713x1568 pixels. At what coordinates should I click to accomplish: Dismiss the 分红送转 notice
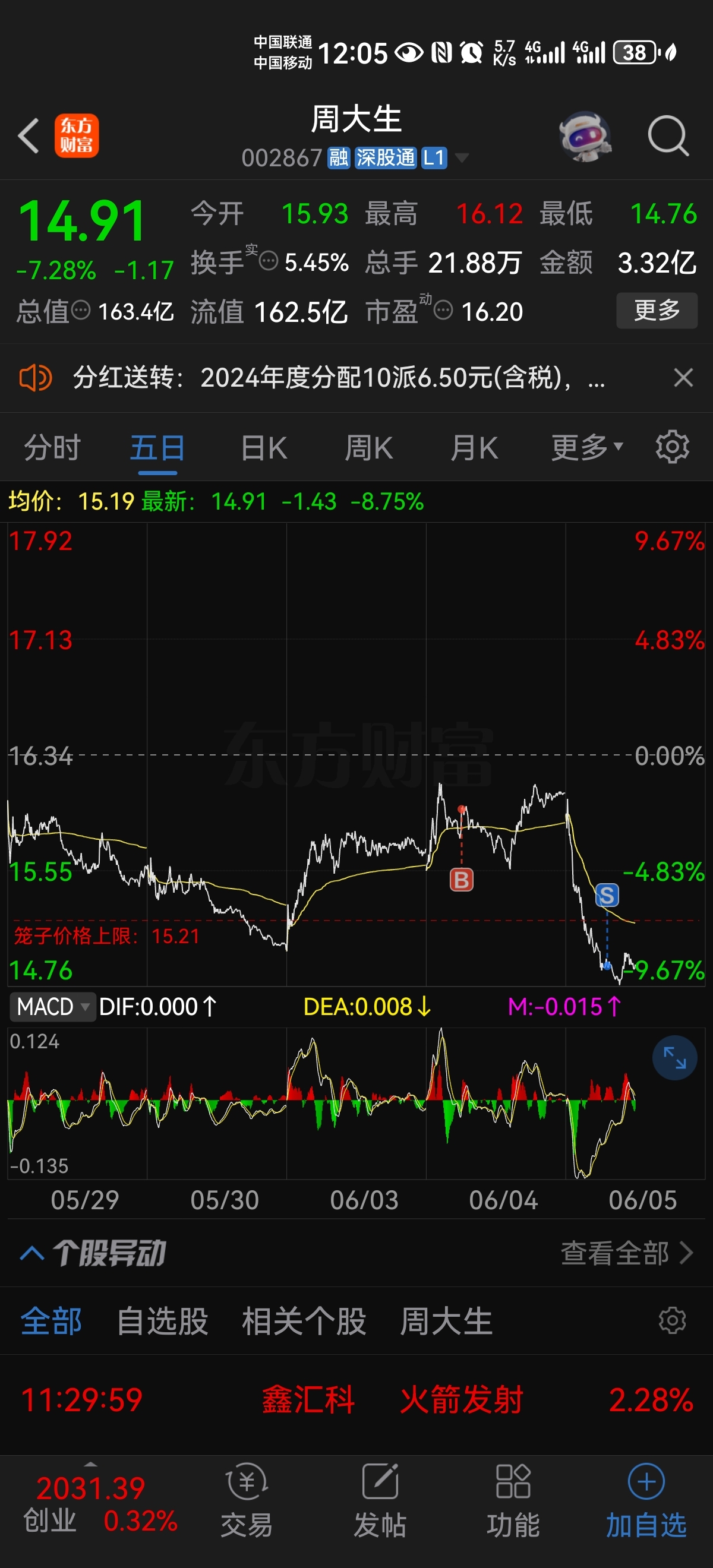click(683, 377)
